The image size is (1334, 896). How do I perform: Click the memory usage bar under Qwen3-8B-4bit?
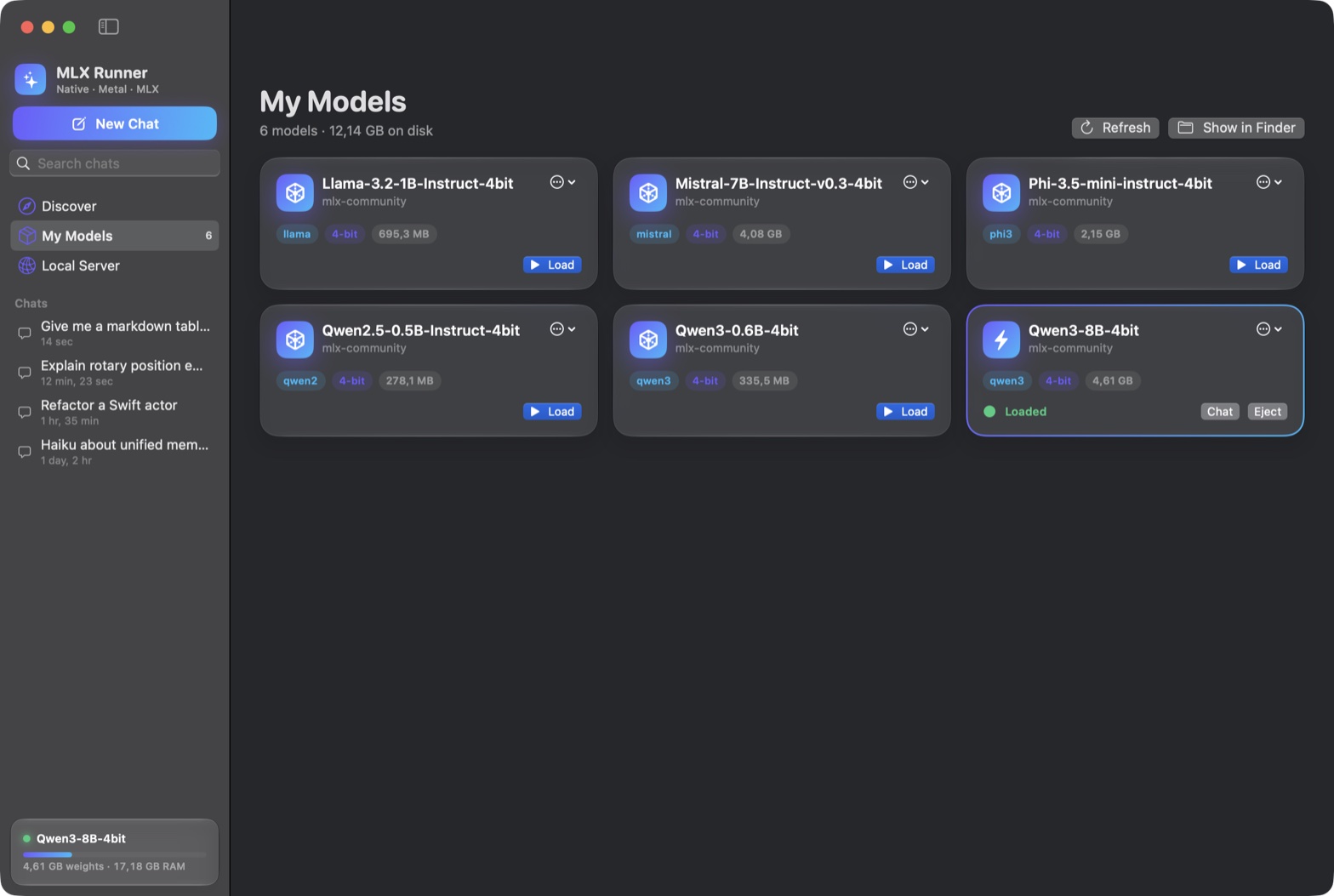115,854
